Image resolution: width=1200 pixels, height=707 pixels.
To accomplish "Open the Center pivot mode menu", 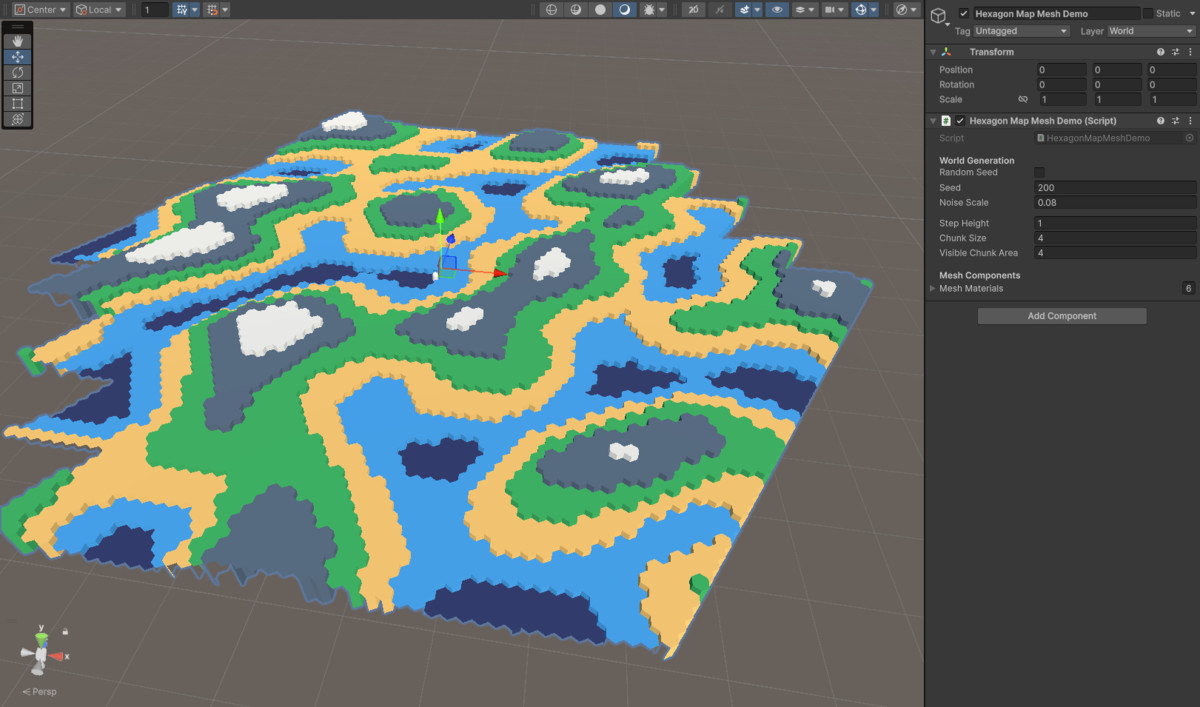I will 42,9.
